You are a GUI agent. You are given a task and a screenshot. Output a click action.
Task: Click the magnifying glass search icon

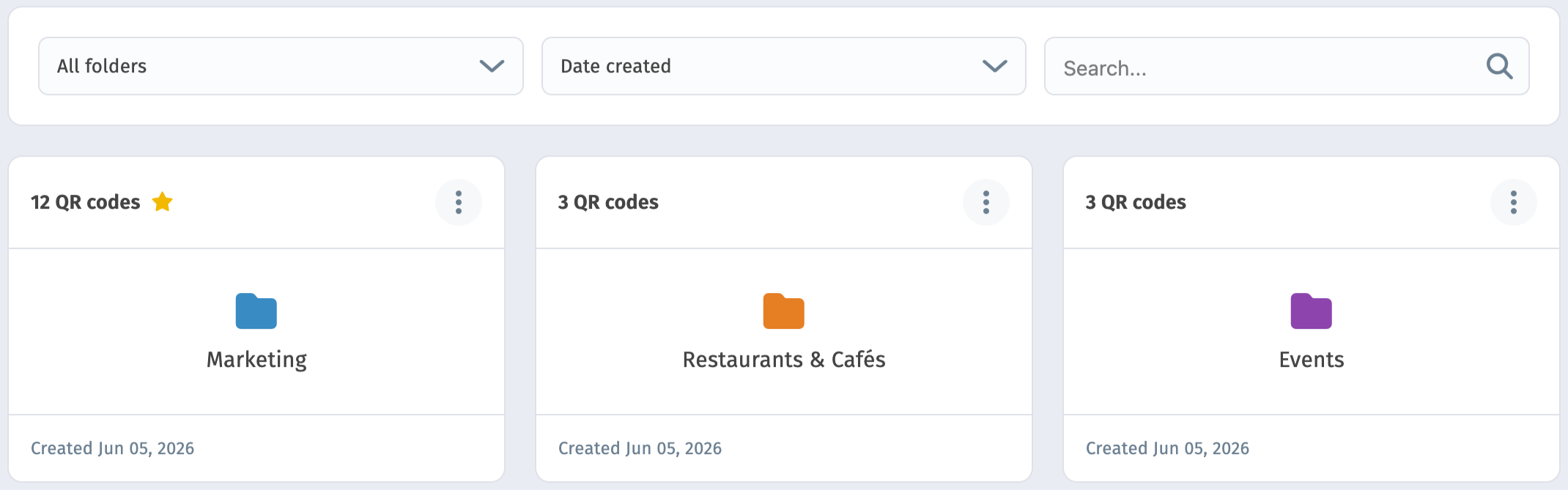tap(1499, 67)
